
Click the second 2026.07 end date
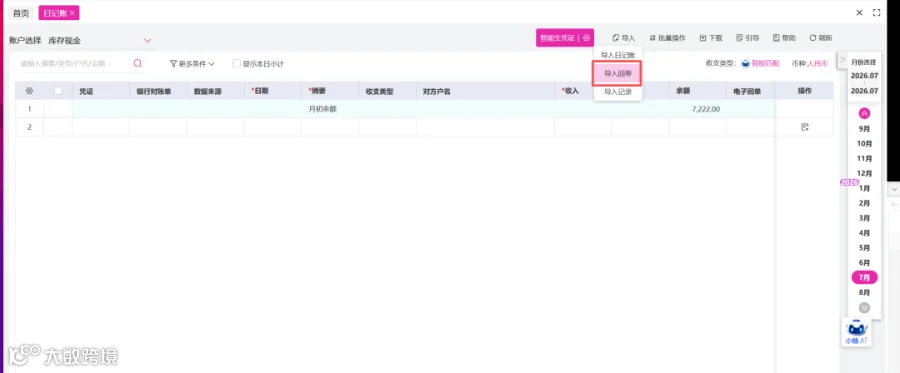pyautogui.click(x=864, y=91)
